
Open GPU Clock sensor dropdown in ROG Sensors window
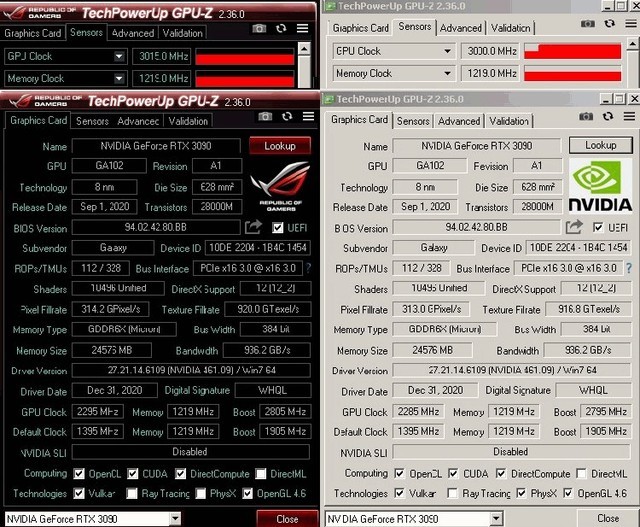[119, 56]
